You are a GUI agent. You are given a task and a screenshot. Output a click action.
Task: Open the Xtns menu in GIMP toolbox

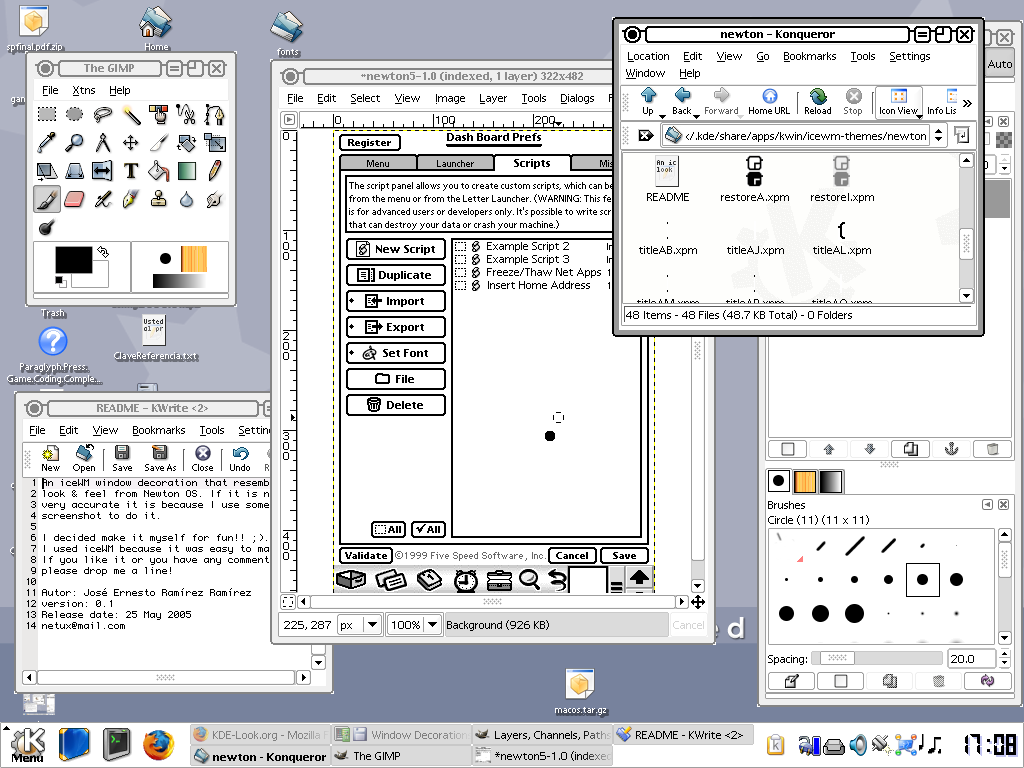[x=84, y=90]
